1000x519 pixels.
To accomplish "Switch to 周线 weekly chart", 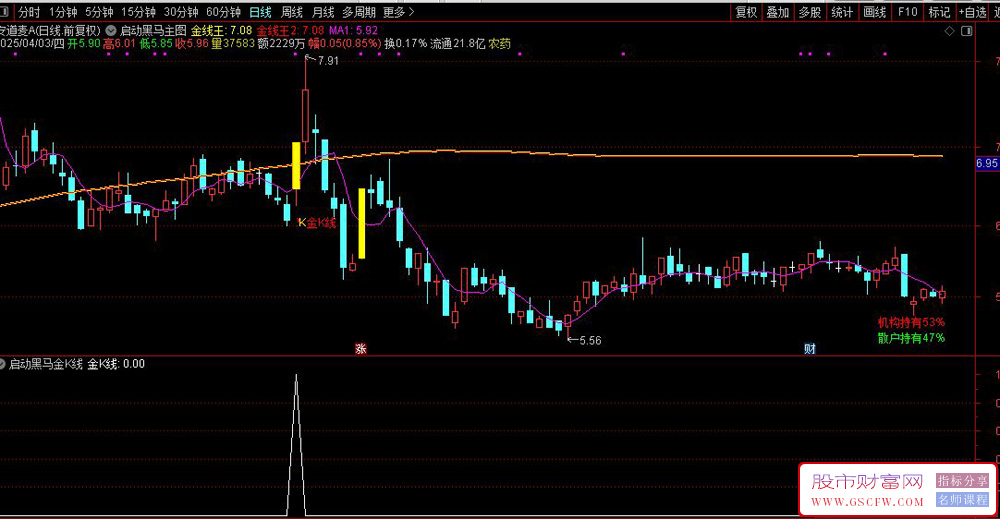I will coord(292,12).
